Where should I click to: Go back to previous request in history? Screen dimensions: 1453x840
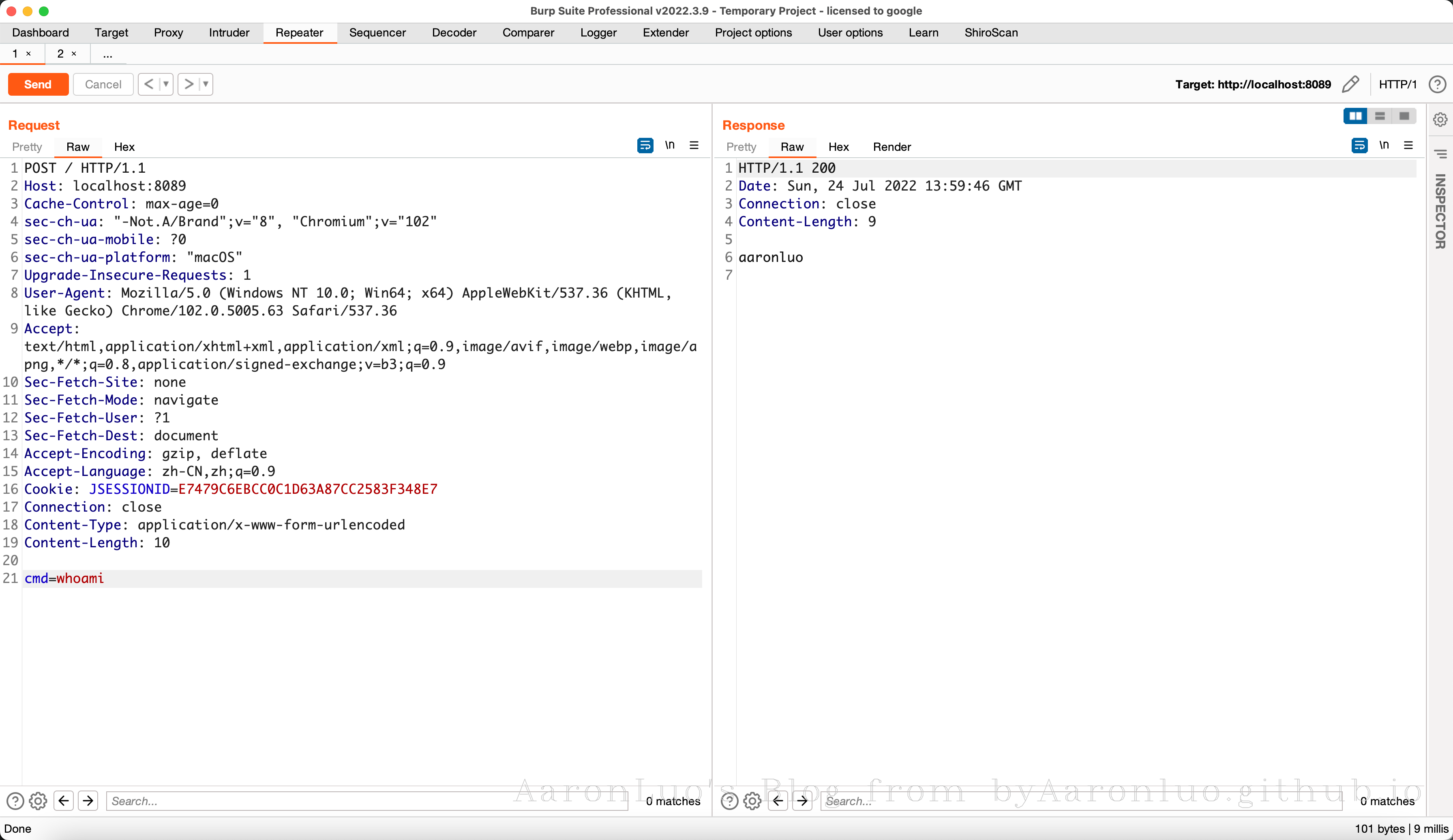tap(148, 84)
